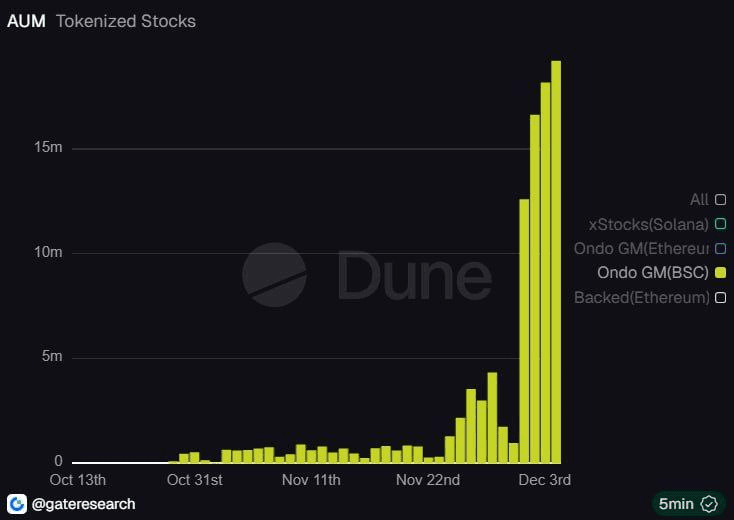Click the Oct 31st x-axis label

pyautogui.click(x=195, y=480)
